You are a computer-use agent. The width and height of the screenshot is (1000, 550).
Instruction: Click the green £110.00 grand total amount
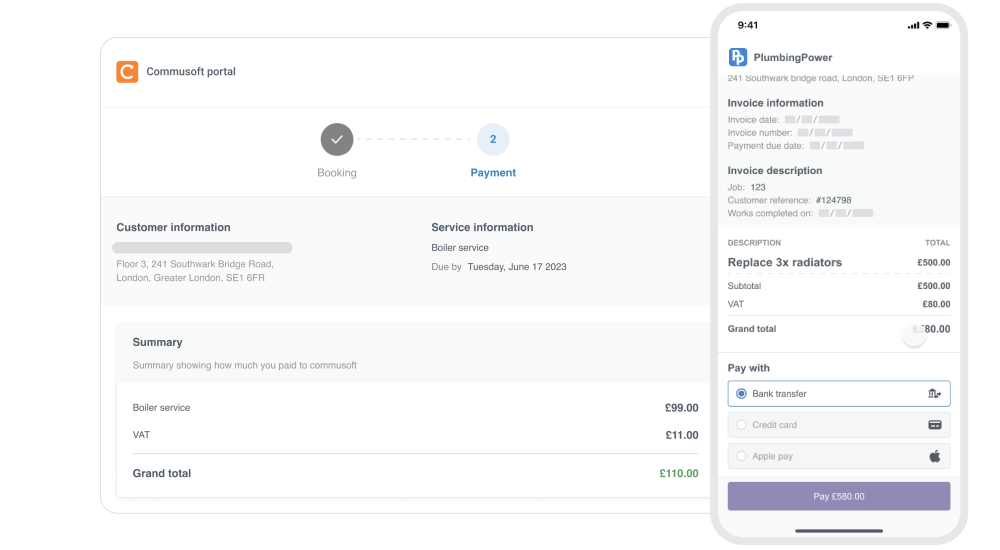[679, 474]
